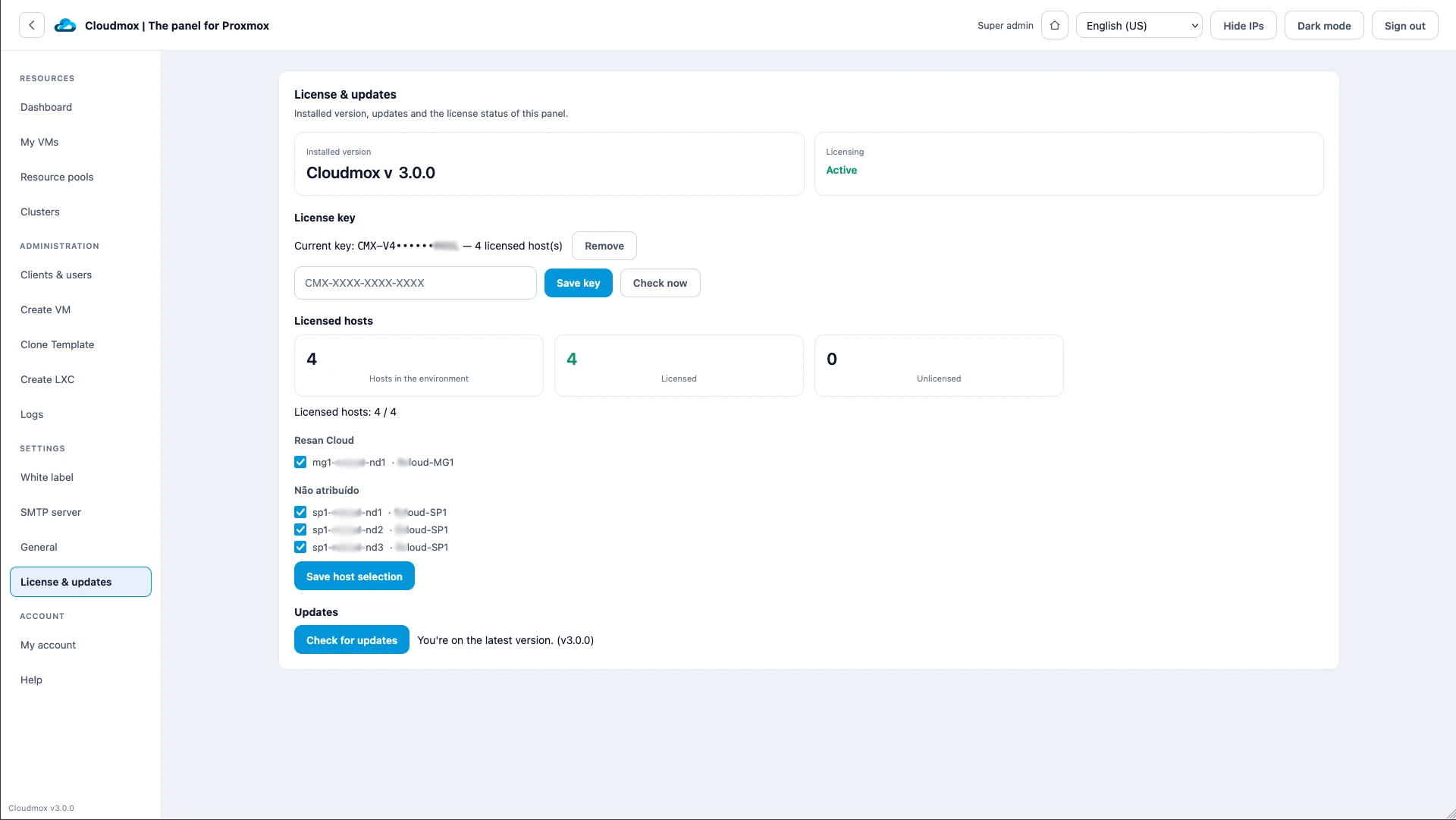Image resolution: width=1456 pixels, height=820 pixels.
Task: Click Sign out
Action: (1404, 25)
